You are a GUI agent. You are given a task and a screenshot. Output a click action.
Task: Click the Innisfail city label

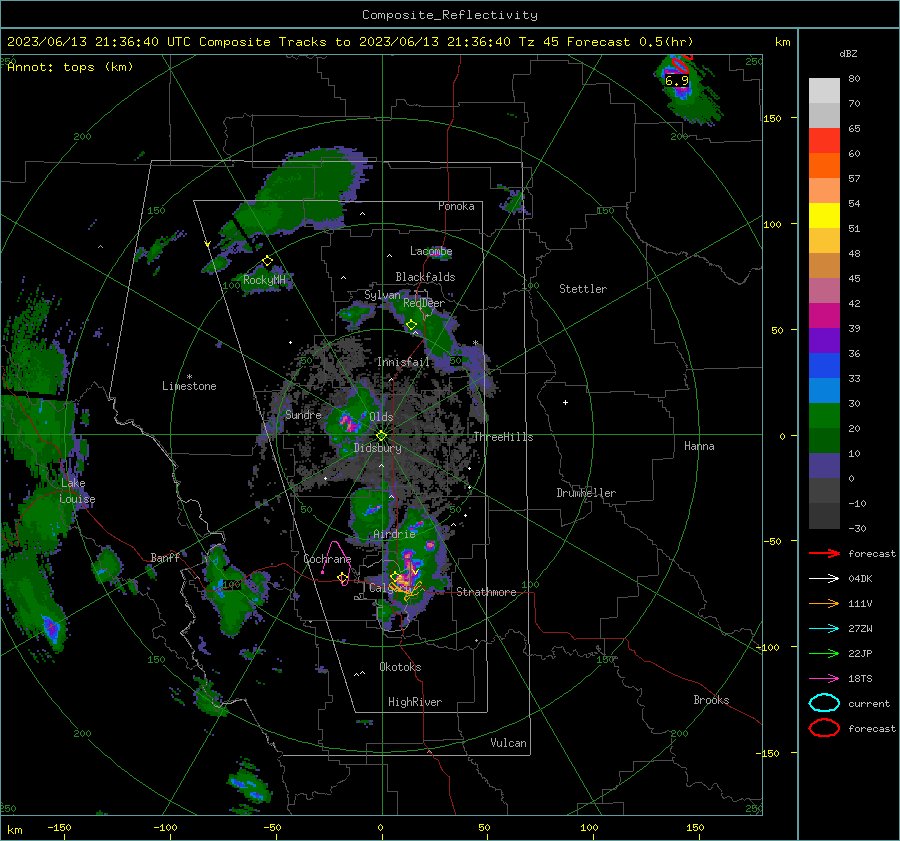[403, 362]
